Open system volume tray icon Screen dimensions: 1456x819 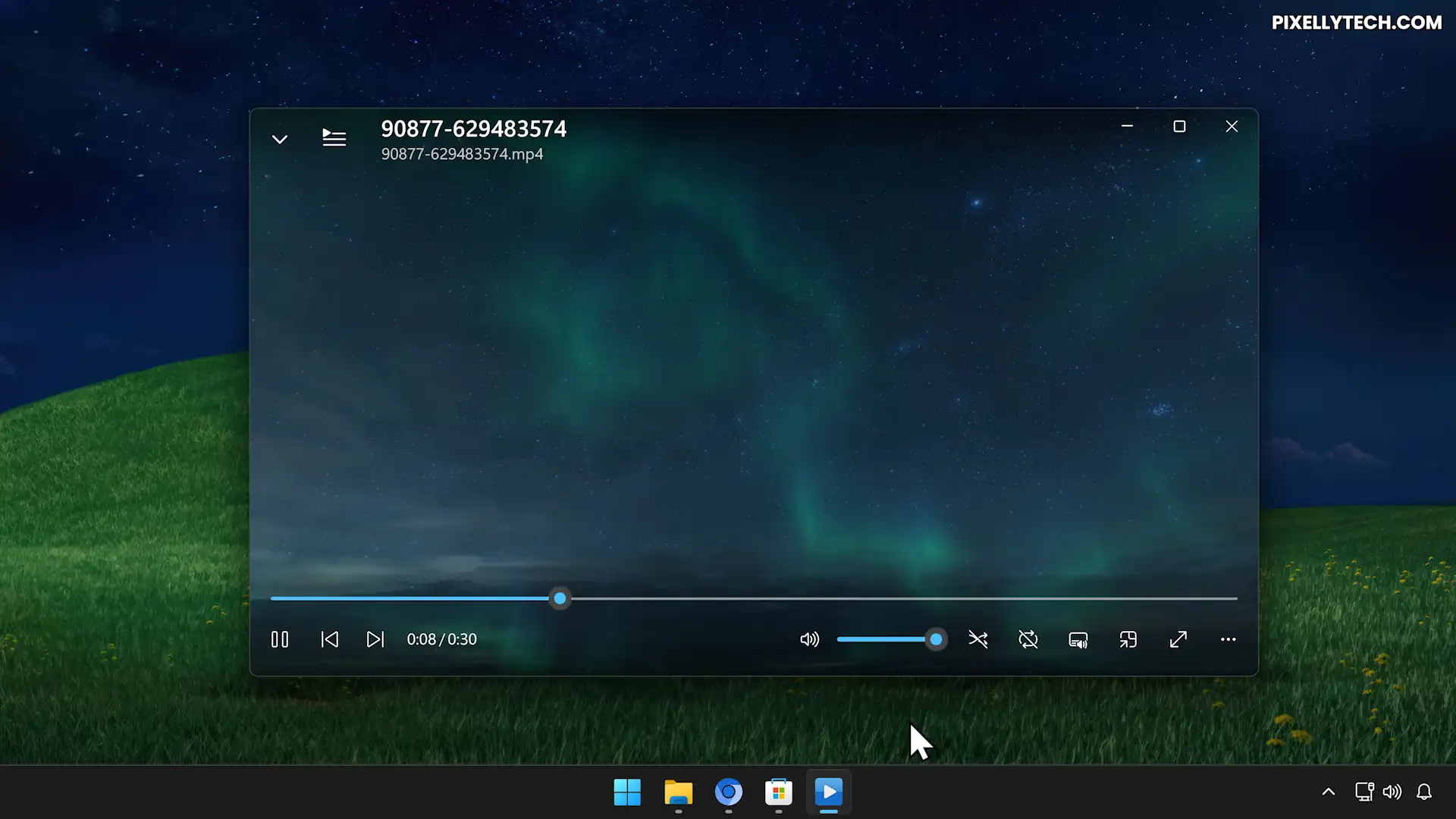click(1392, 792)
